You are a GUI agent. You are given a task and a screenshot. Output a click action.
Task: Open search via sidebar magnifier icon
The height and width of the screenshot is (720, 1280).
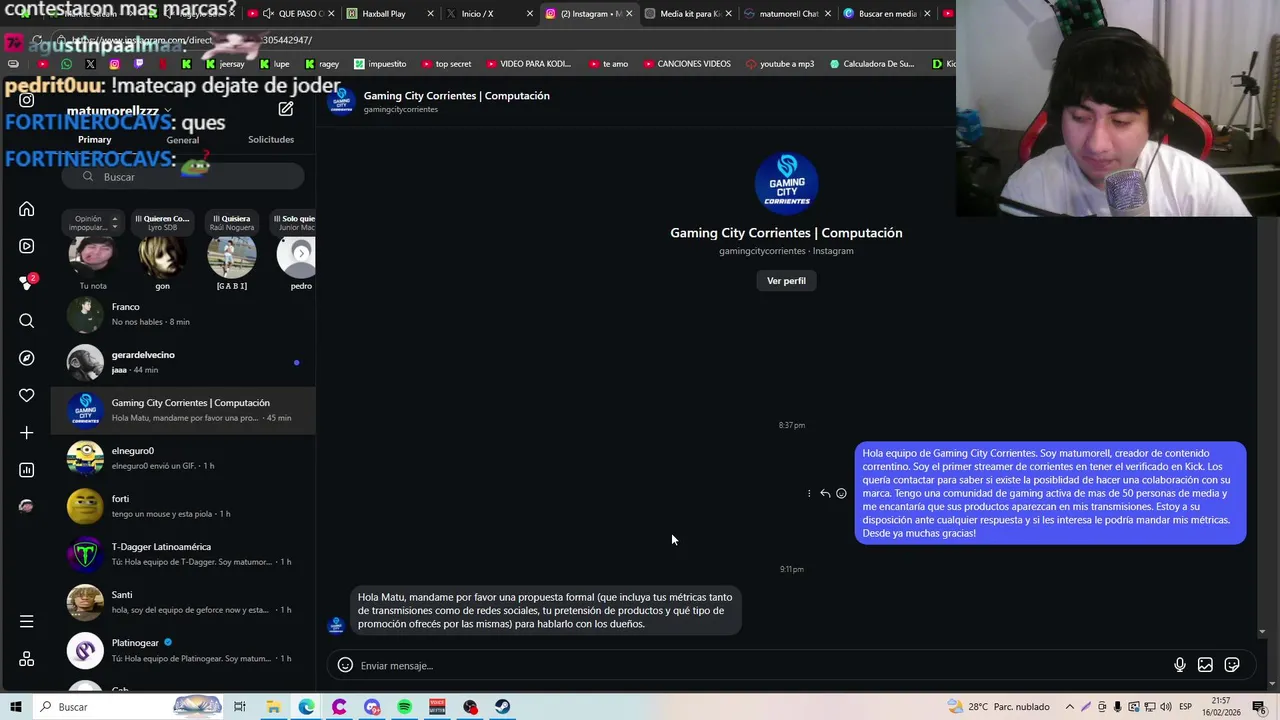pos(27,321)
